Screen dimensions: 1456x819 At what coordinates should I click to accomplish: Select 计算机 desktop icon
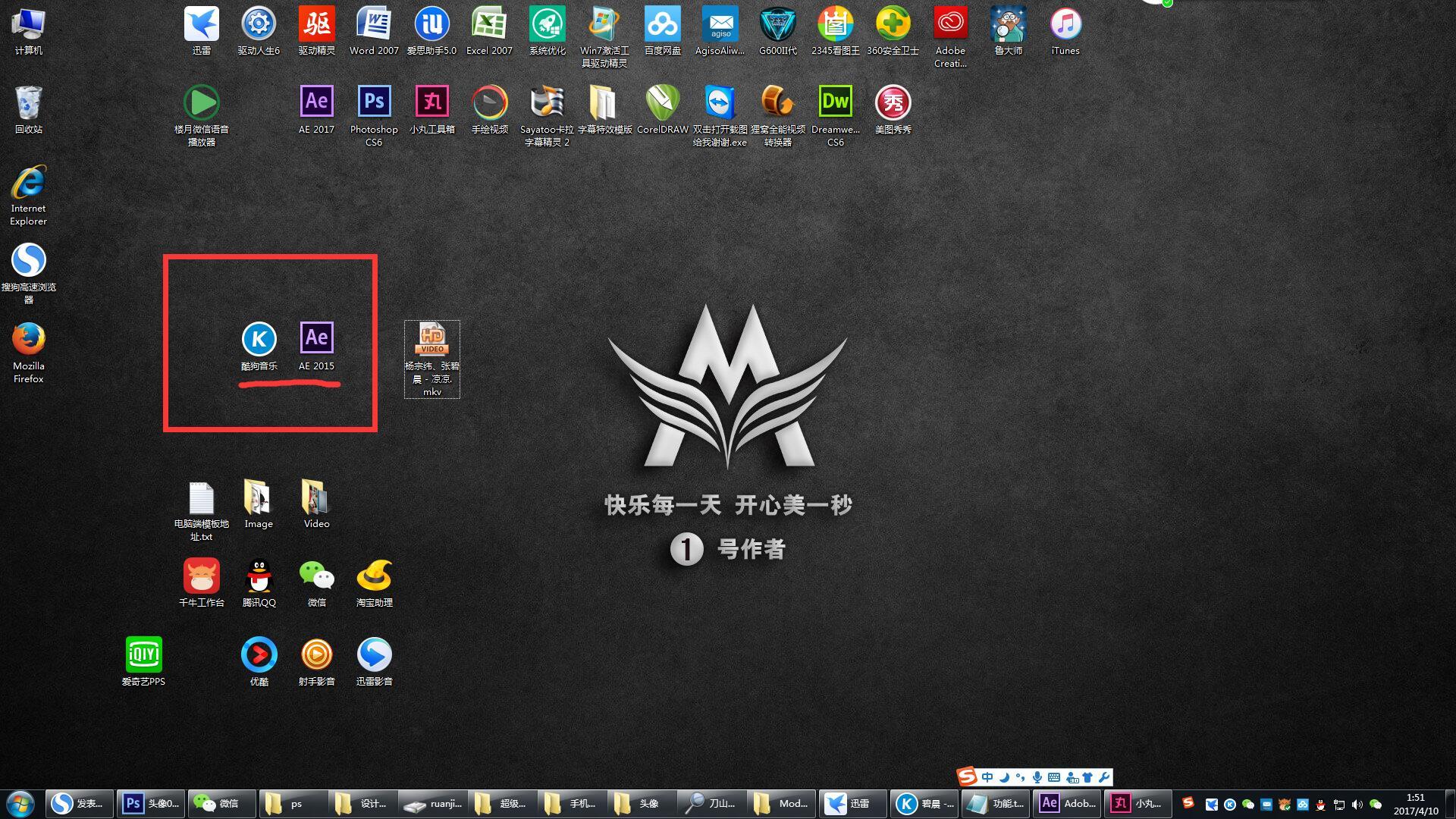tap(28, 31)
